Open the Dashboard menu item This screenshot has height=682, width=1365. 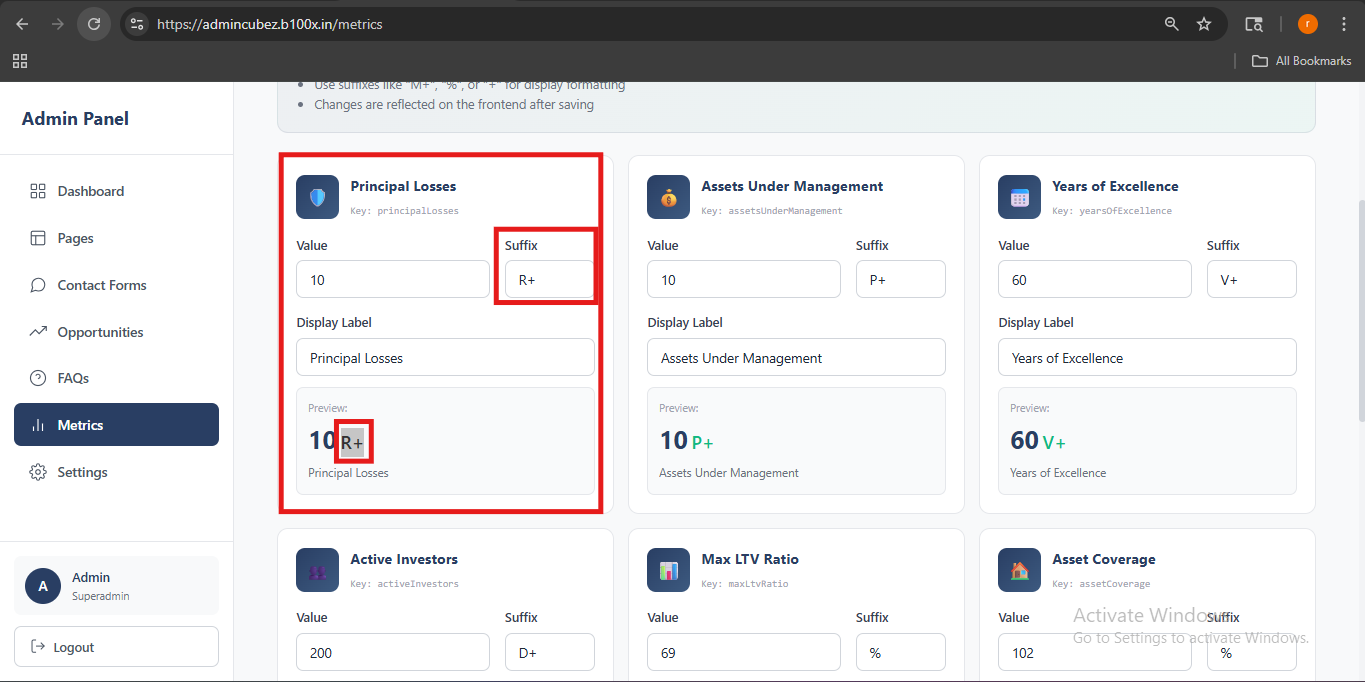(116, 191)
